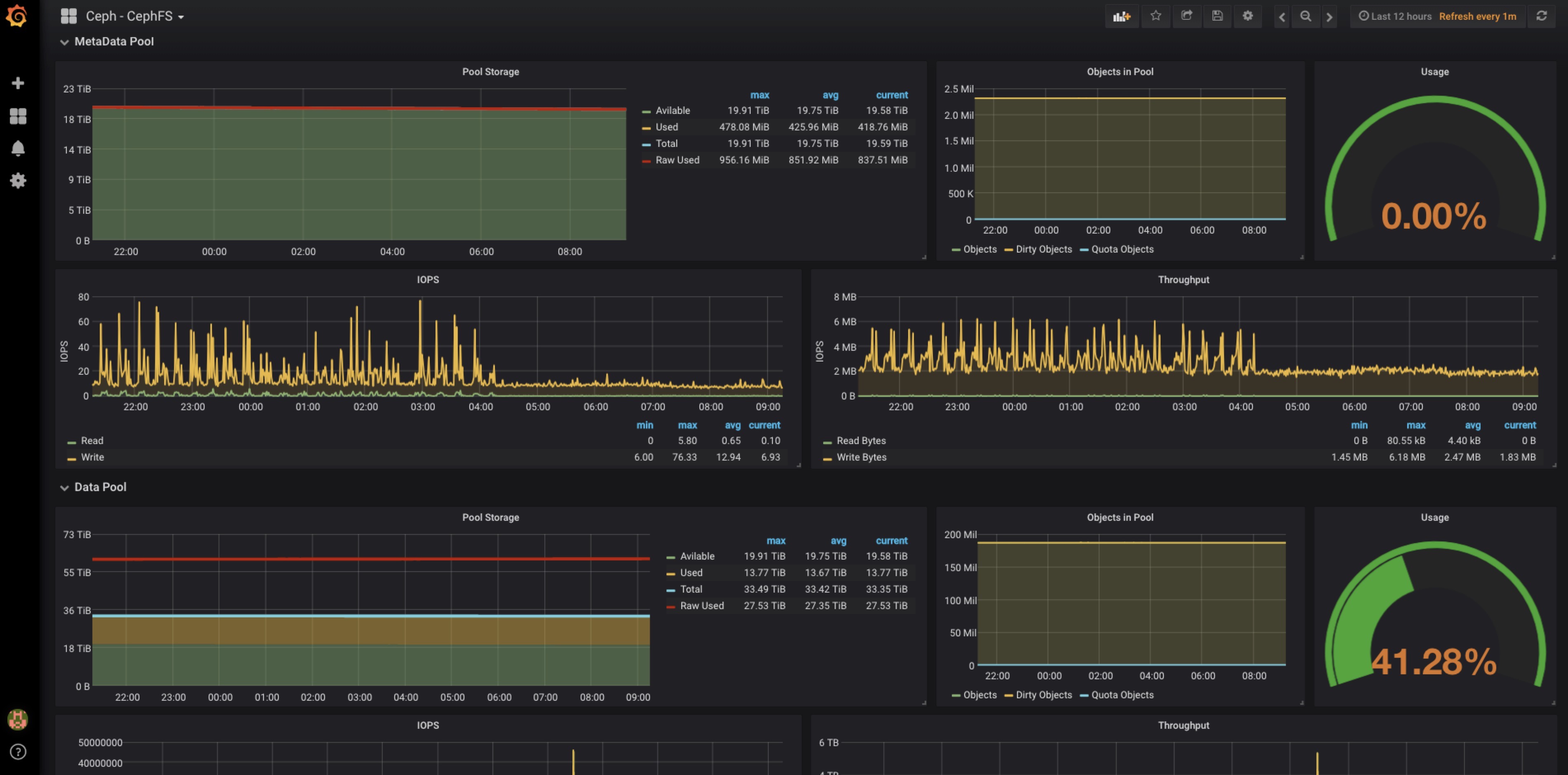Collapse the Data Pool row
The image size is (1568, 775).
tap(100, 487)
